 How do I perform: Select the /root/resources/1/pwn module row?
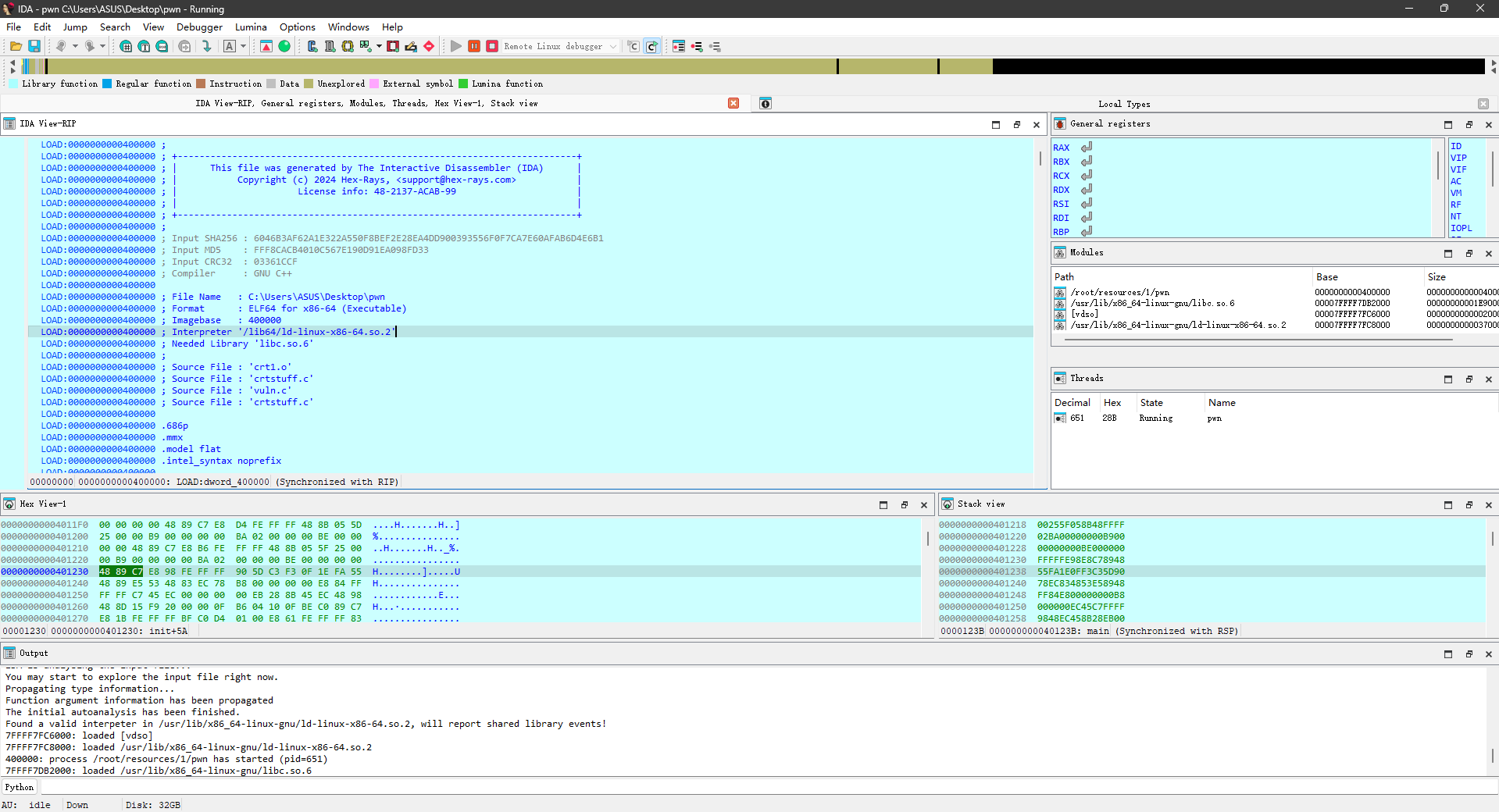coord(1275,293)
